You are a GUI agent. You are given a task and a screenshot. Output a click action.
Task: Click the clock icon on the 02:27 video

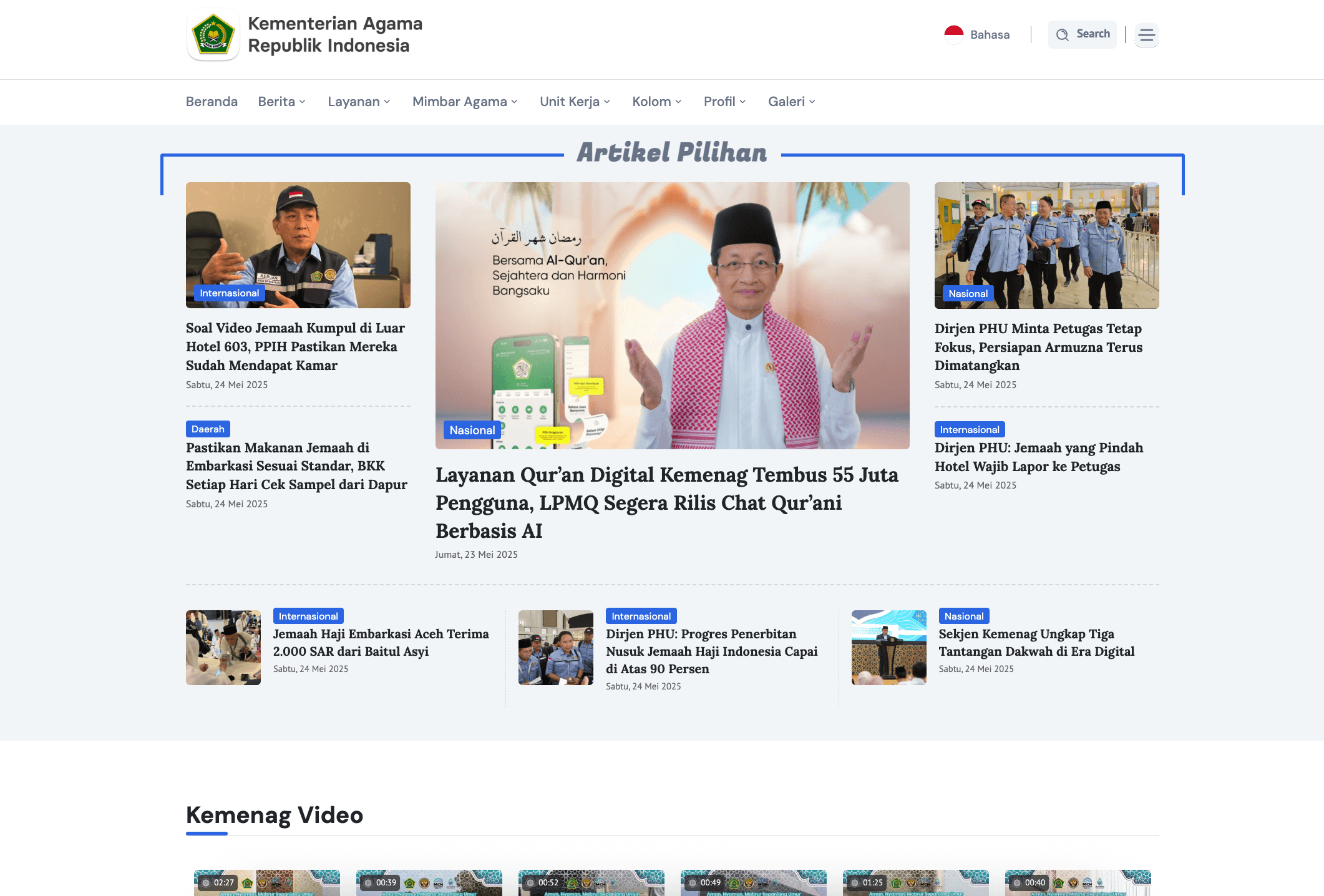(x=207, y=883)
